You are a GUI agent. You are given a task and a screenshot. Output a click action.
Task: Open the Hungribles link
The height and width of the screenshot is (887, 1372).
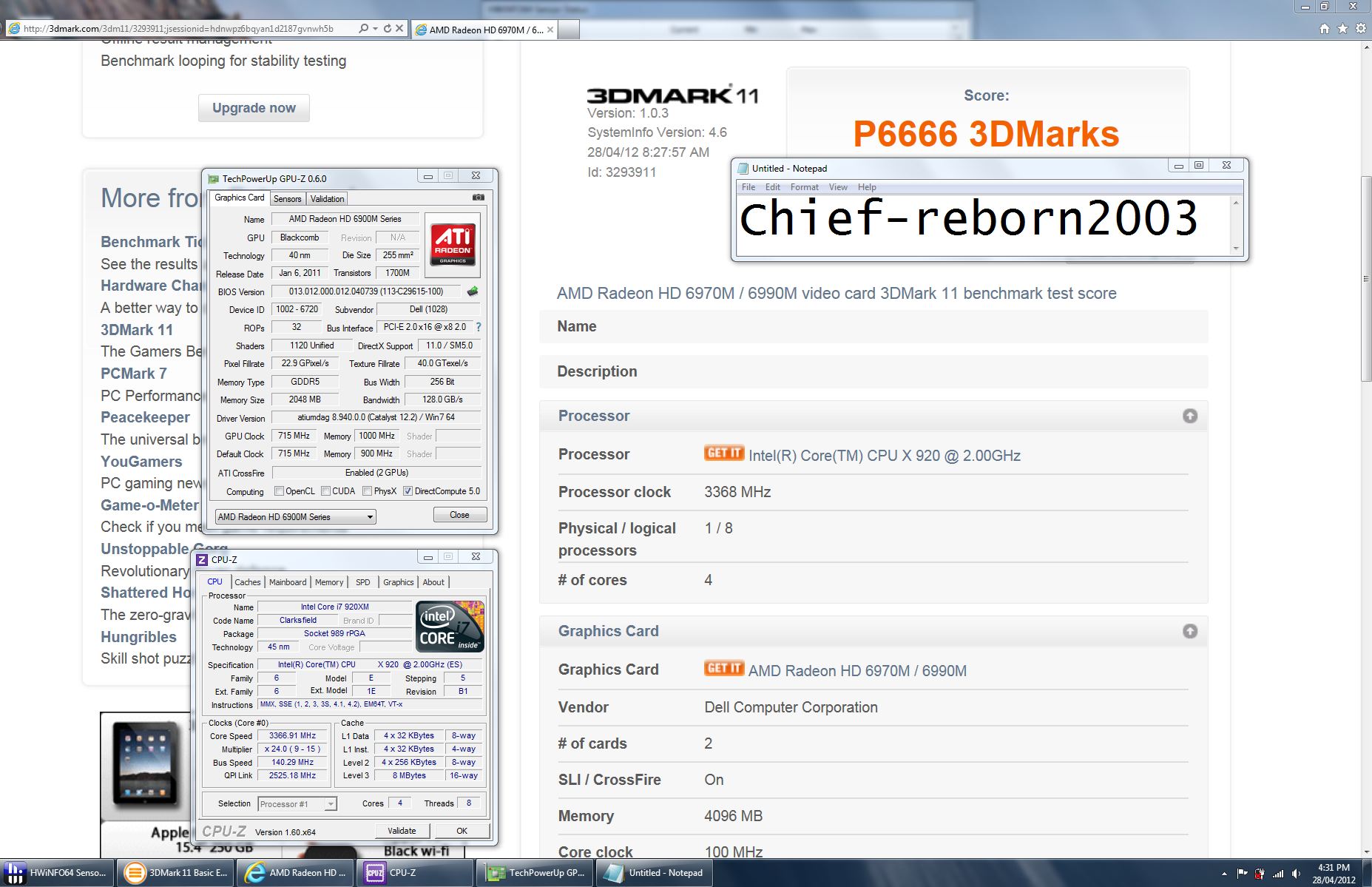138,637
